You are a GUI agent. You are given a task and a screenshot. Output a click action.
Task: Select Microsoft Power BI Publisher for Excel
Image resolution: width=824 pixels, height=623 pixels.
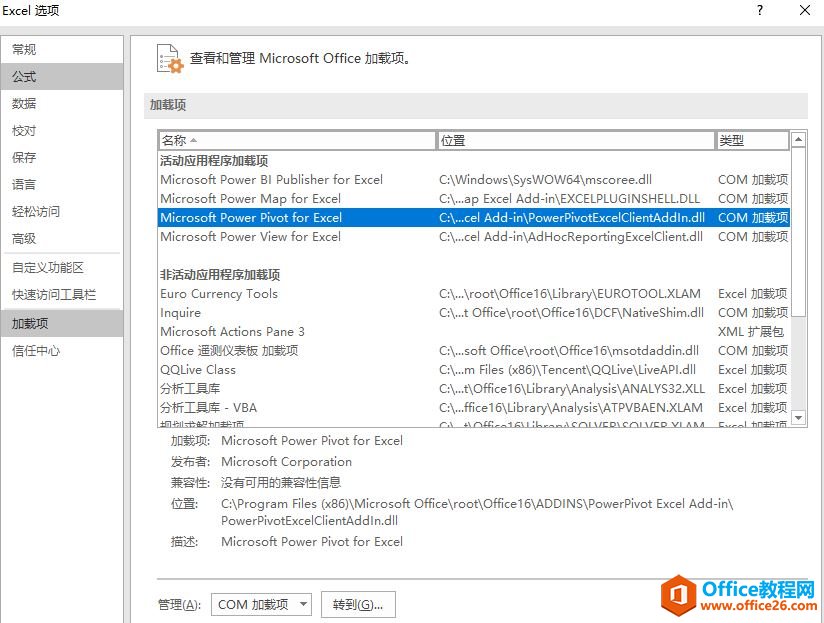(473, 180)
